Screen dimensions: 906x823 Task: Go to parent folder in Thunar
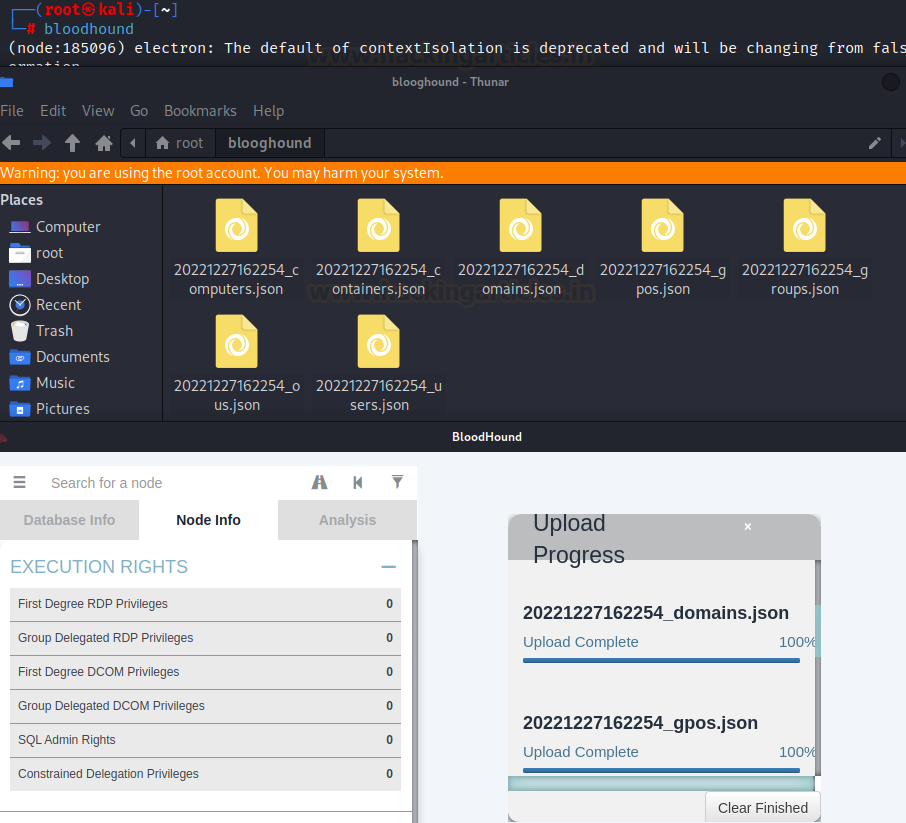coord(72,143)
